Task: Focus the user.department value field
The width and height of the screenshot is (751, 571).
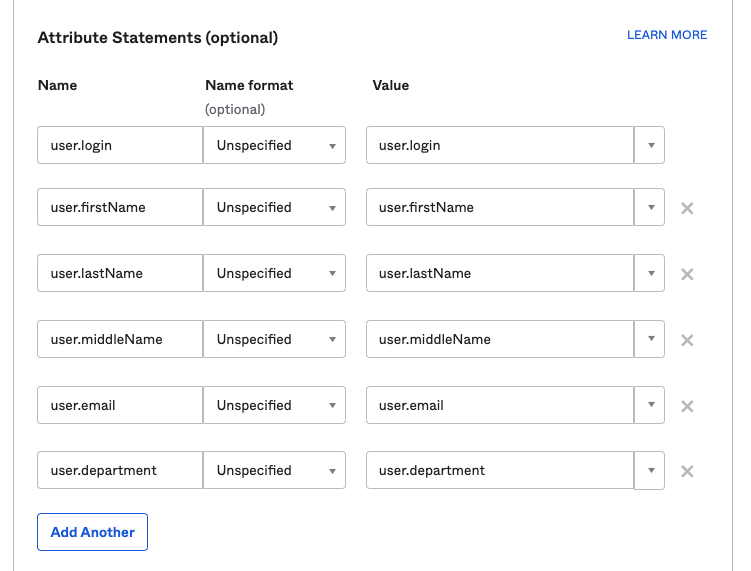Action: (500, 470)
